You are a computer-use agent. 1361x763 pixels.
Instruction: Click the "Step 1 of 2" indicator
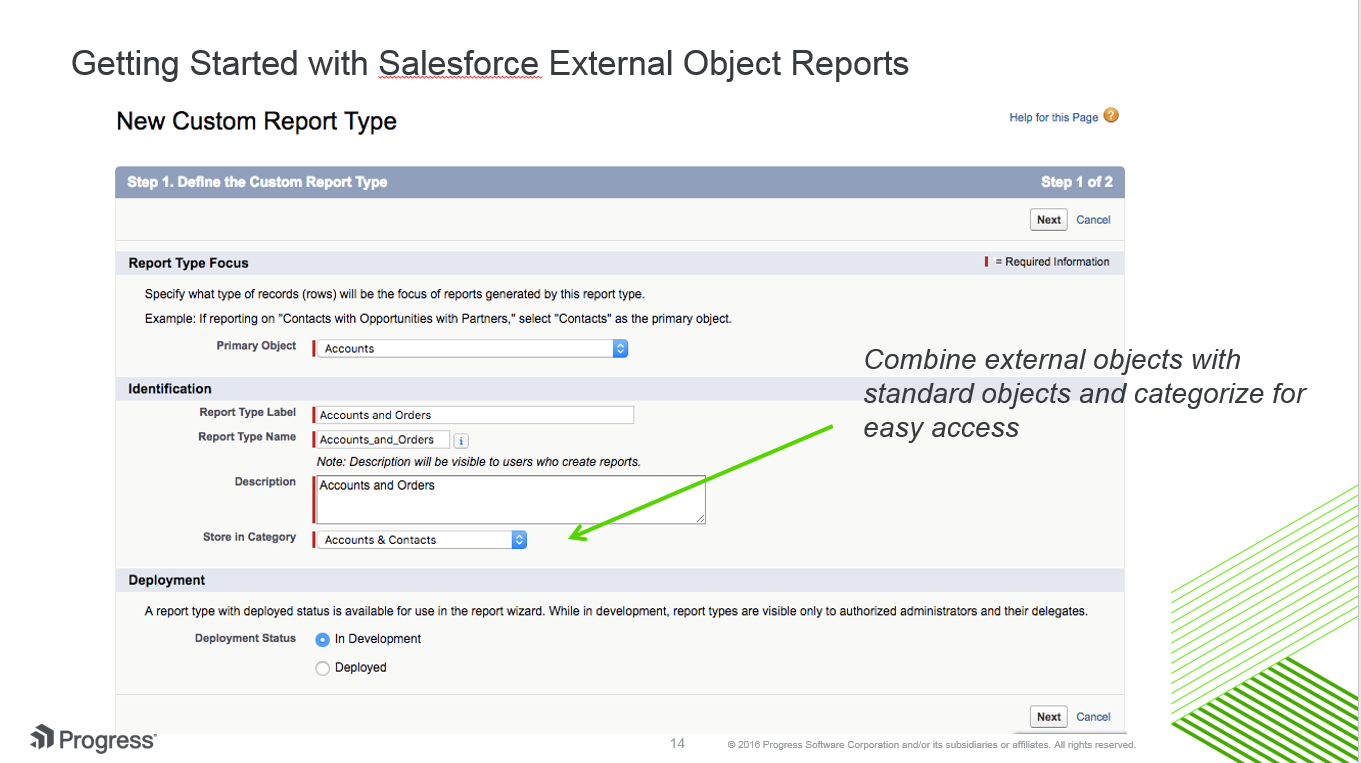pos(1077,182)
